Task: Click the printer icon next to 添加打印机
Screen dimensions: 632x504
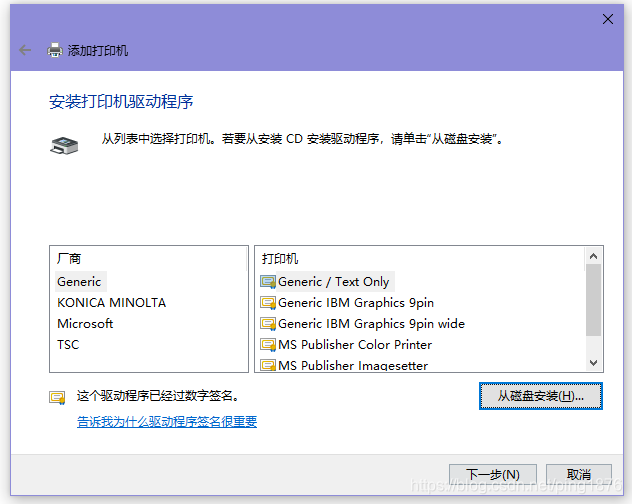Action: 55,50
